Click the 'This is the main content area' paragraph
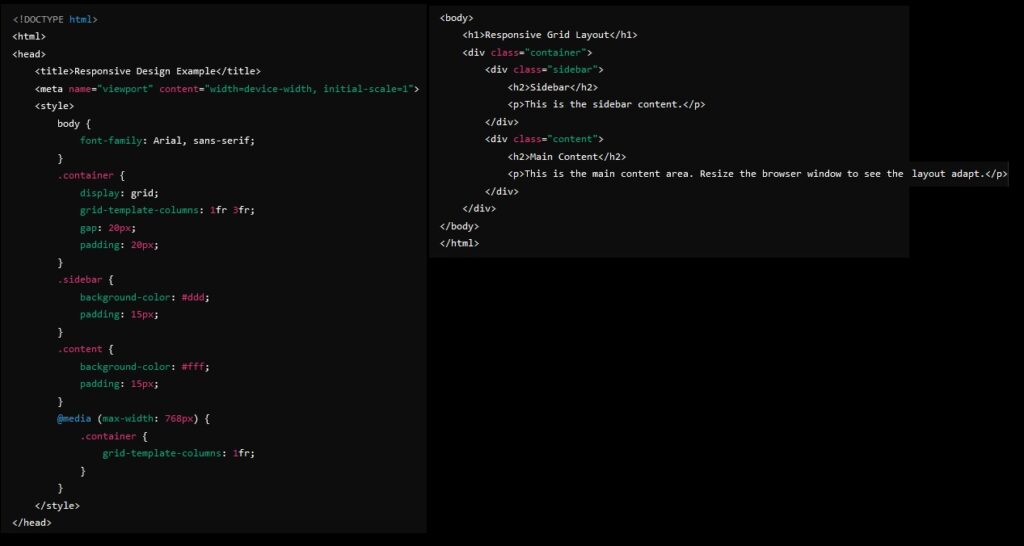Viewport: 1024px width, 546px height. coord(758,174)
